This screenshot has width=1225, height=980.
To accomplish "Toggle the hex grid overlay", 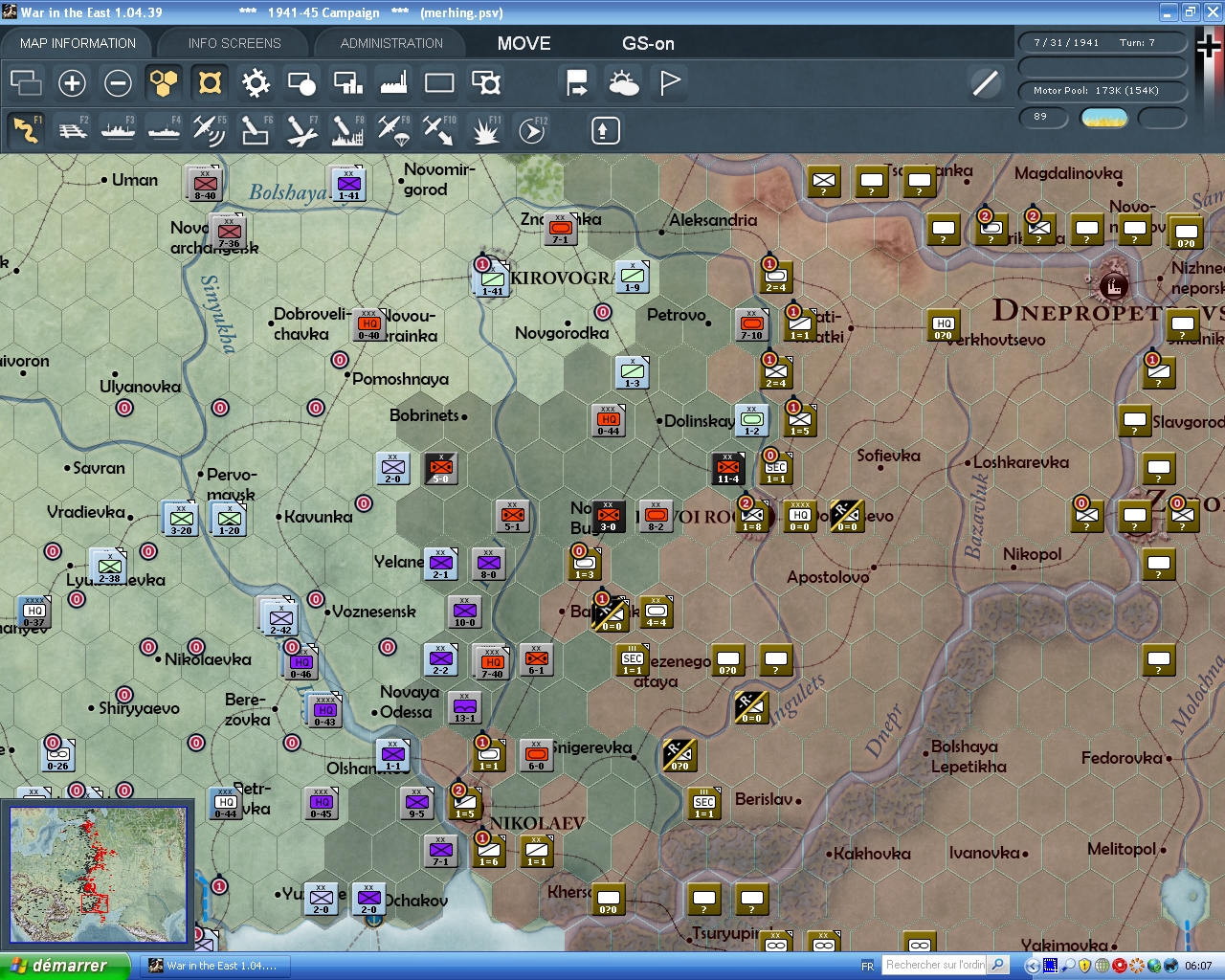I will click(164, 83).
